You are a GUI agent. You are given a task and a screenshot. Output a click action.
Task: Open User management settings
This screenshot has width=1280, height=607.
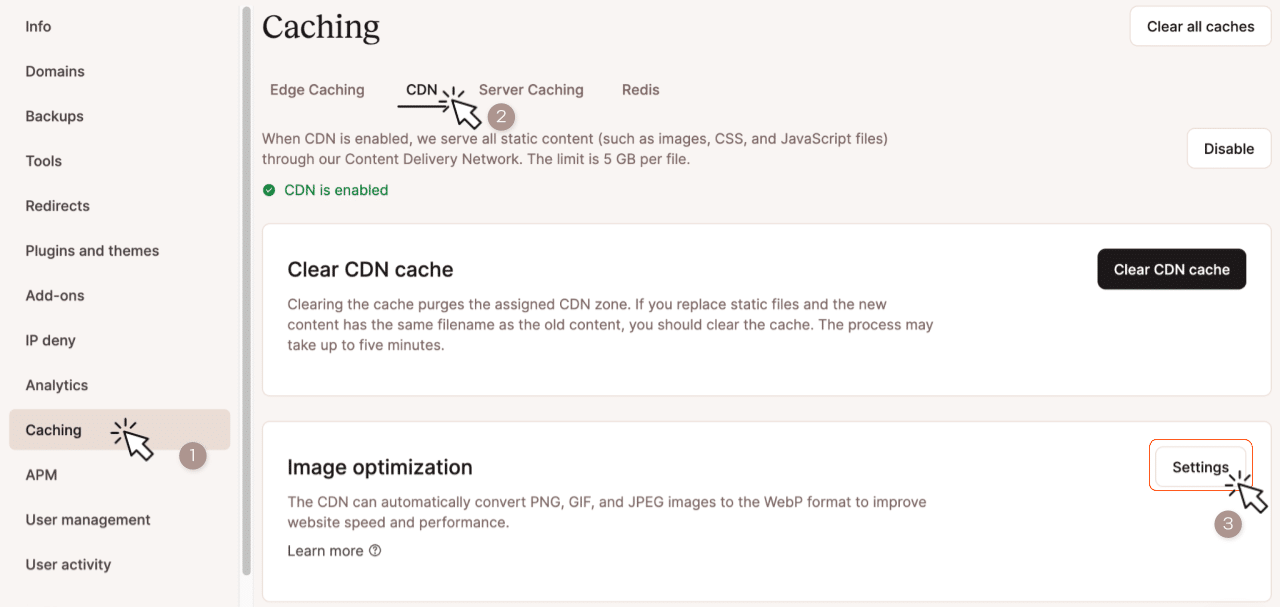[x=88, y=519]
